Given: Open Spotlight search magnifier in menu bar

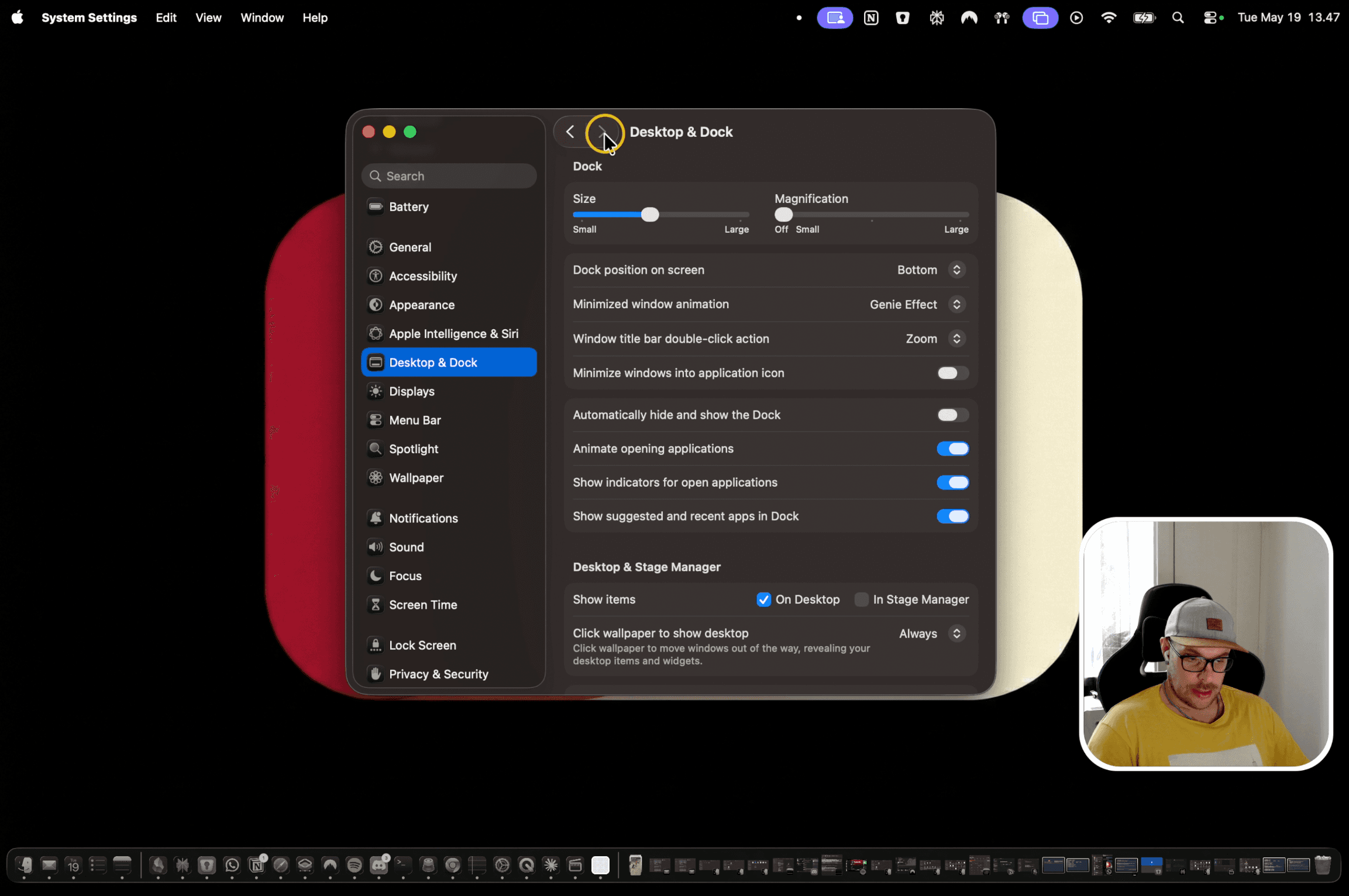Looking at the screenshot, I should tap(1178, 18).
